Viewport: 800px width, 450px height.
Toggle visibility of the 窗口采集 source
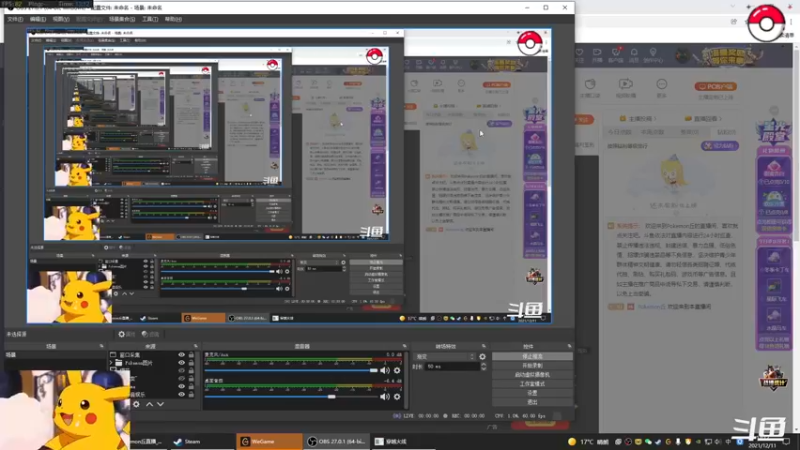coord(181,355)
